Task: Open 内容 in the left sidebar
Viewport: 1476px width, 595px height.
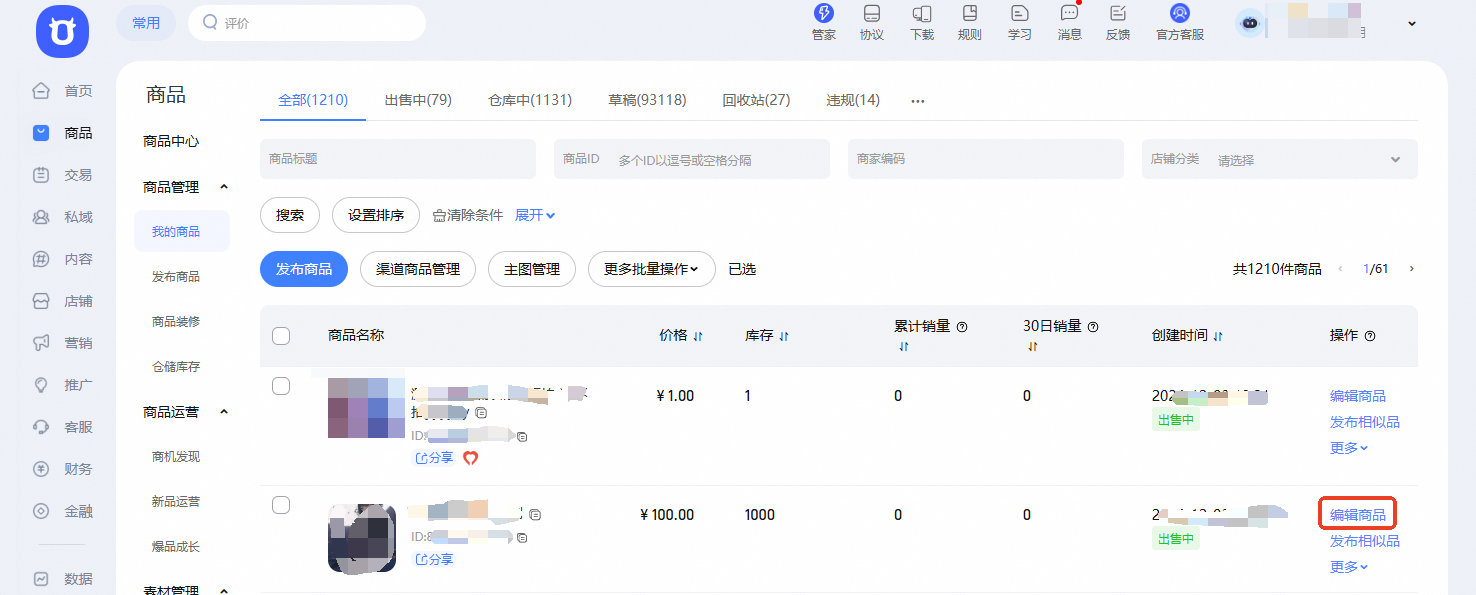Action: point(63,259)
